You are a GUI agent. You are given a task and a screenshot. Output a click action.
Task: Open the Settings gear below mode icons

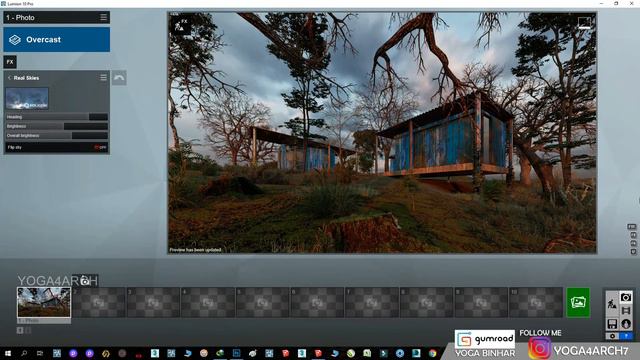point(612,336)
